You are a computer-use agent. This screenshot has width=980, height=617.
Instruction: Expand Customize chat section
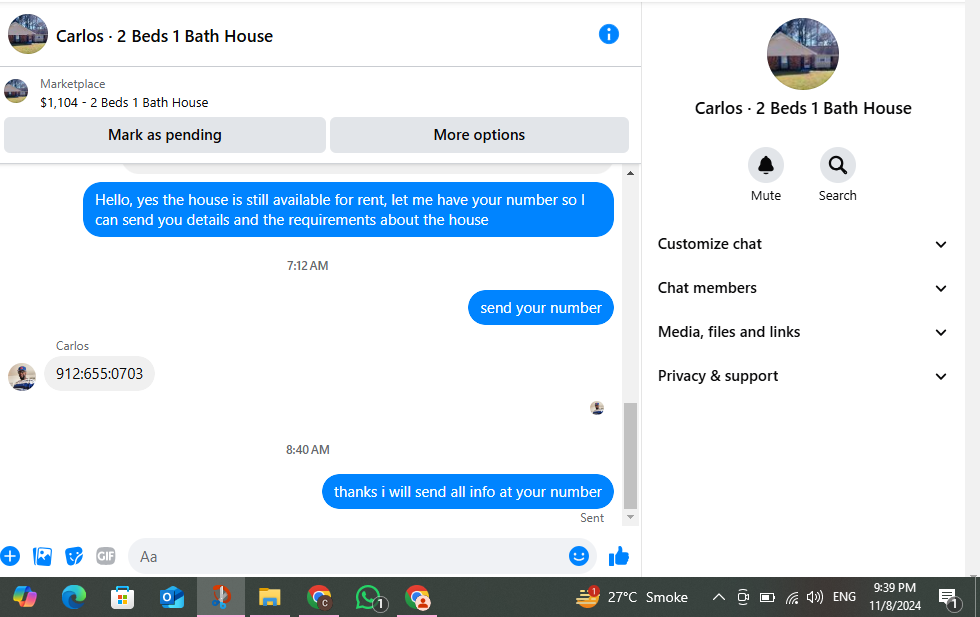pyautogui.click(x=802, y=244)
